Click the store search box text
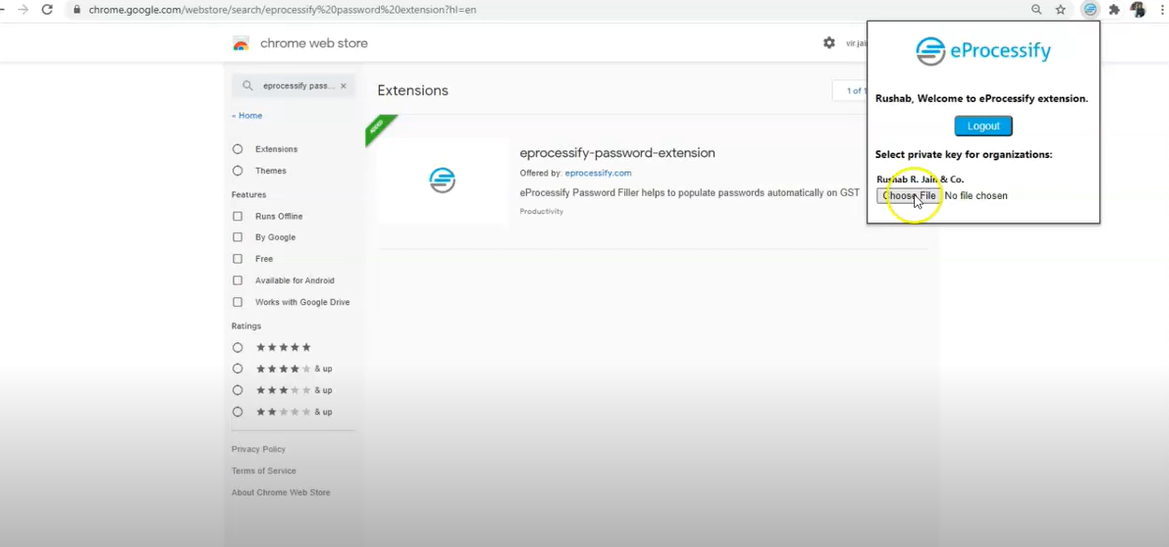The height and width of the screenshot is (547, 1169). tap(299, 86)
